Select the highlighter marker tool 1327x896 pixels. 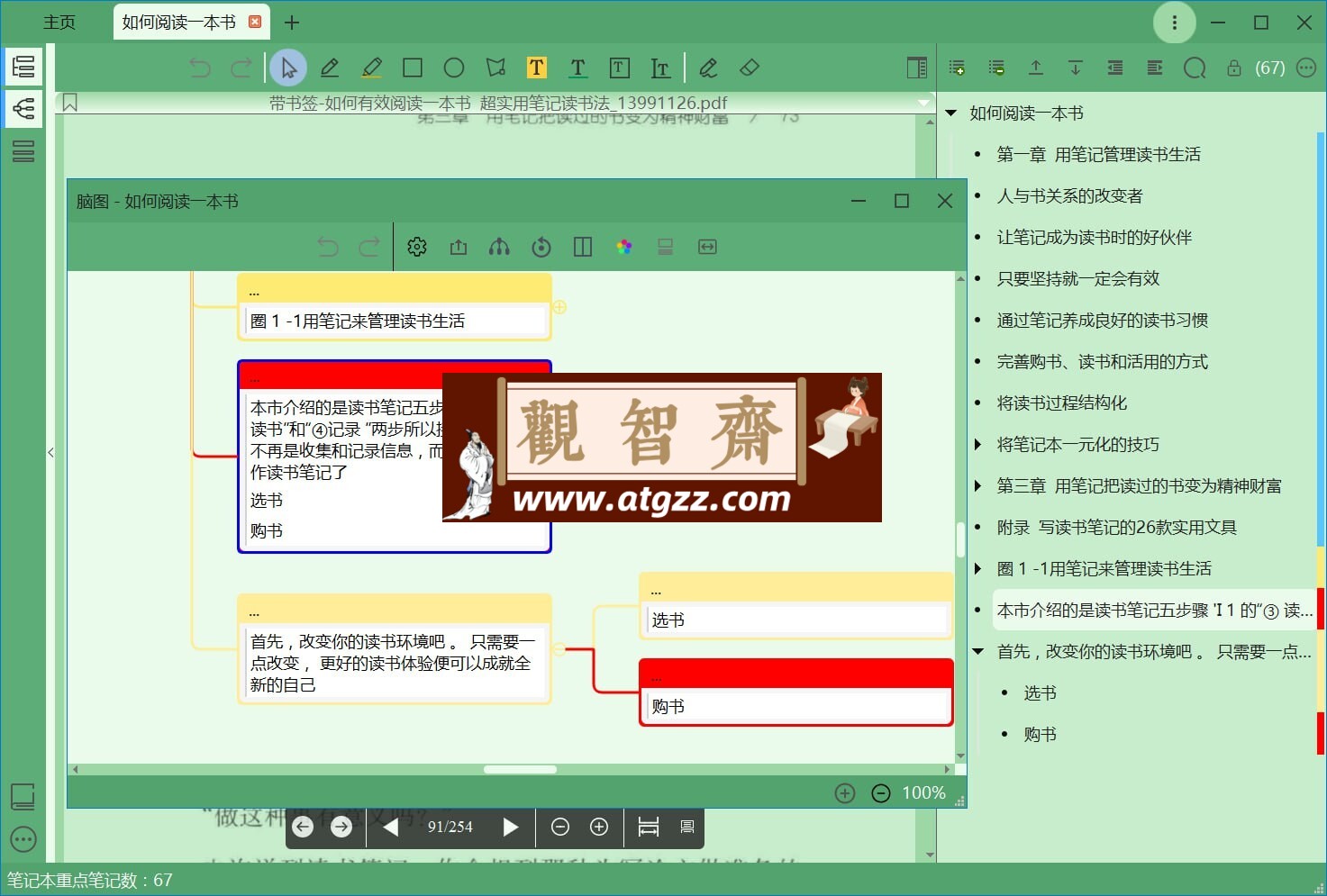(x=371, y=68)
